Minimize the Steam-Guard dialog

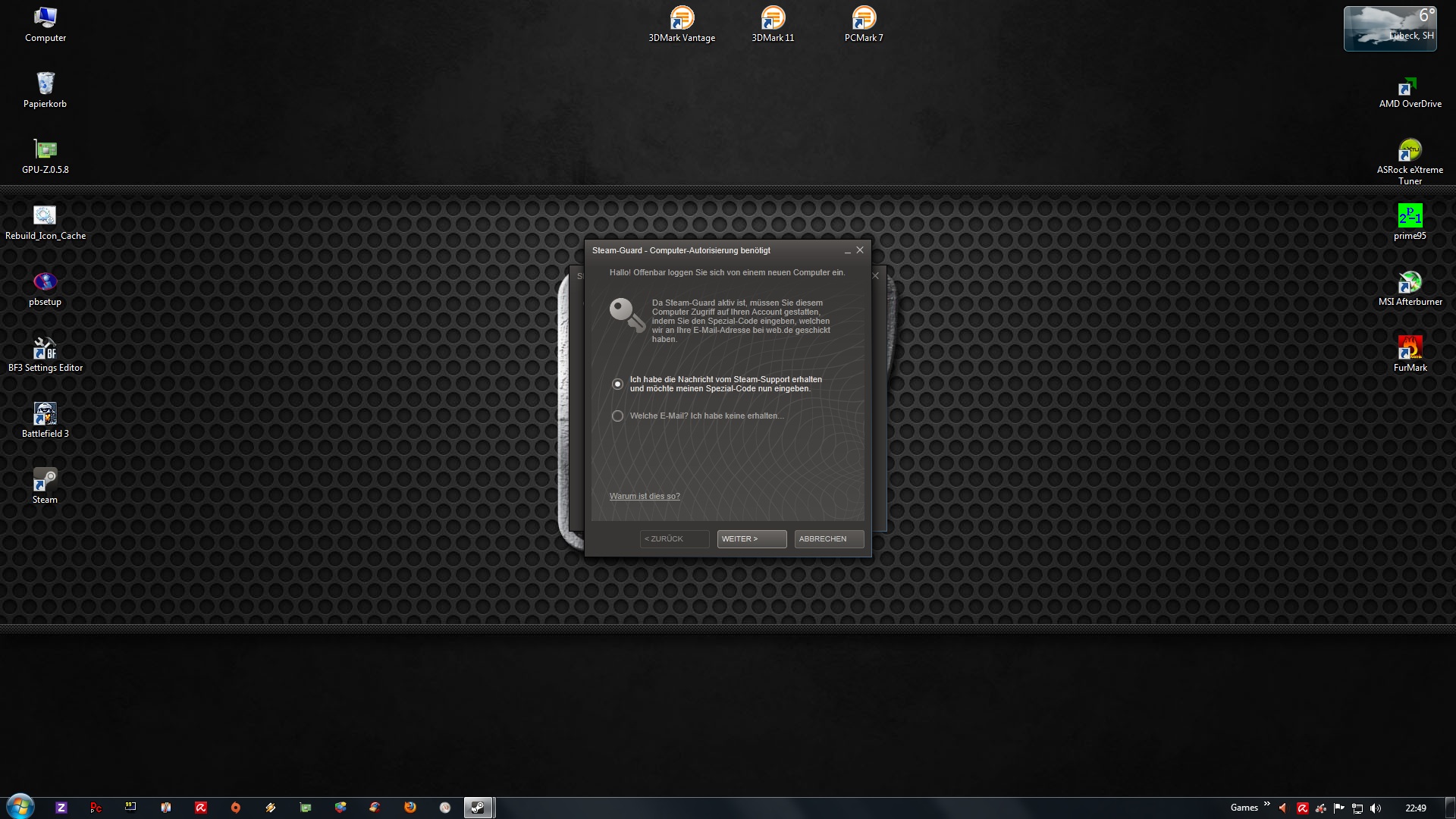pos(847,251)
